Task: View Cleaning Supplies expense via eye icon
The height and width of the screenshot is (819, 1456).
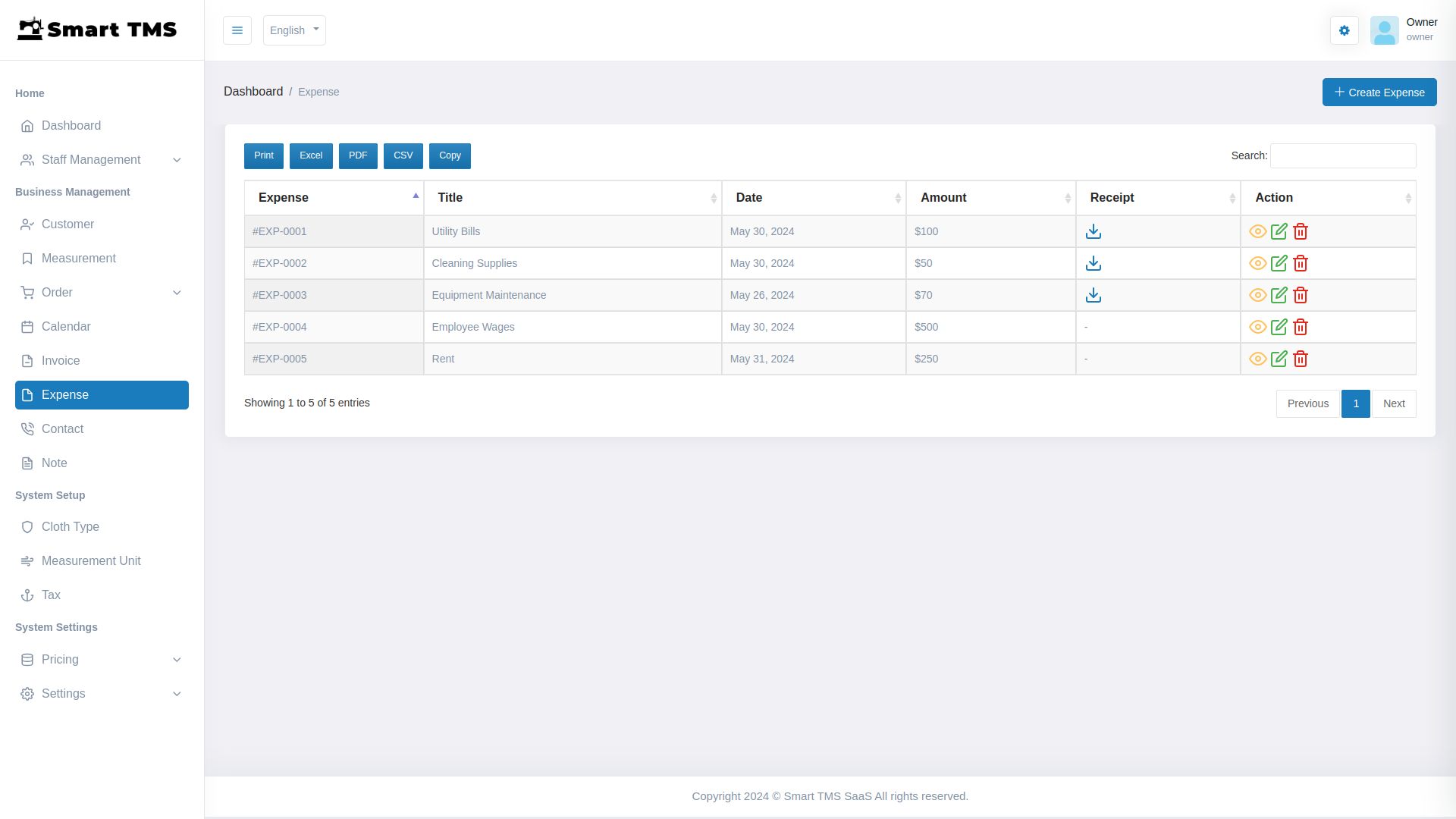Action: pos(1257,263)
